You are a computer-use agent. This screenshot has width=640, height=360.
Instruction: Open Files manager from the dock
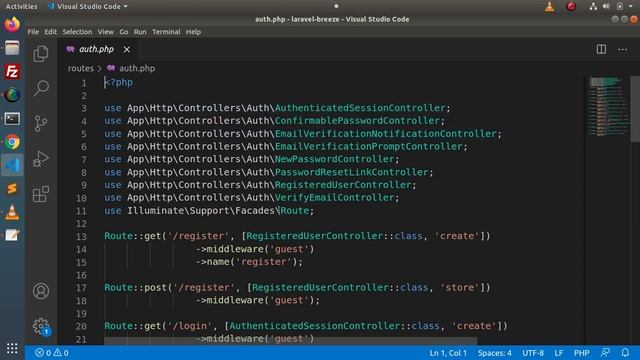click(12, 48)
